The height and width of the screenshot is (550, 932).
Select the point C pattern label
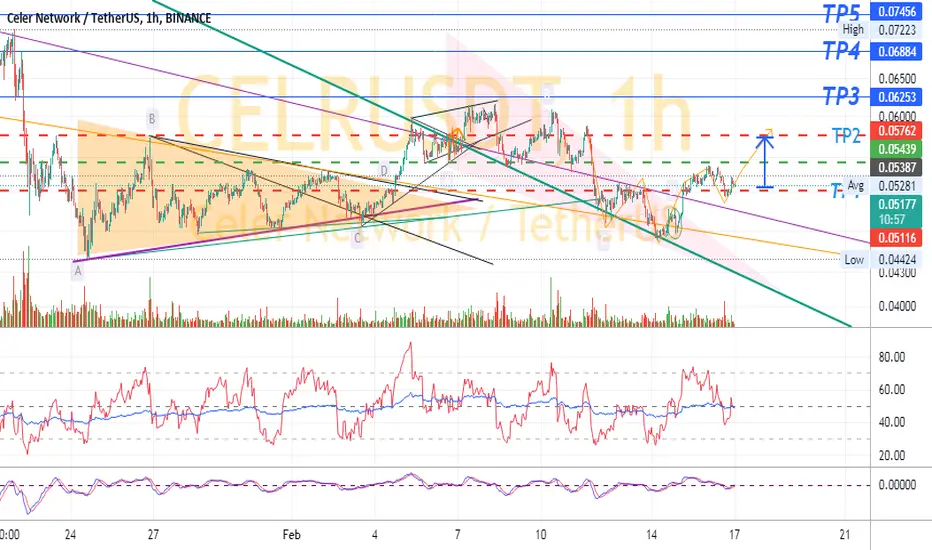(x=357, y=239)
